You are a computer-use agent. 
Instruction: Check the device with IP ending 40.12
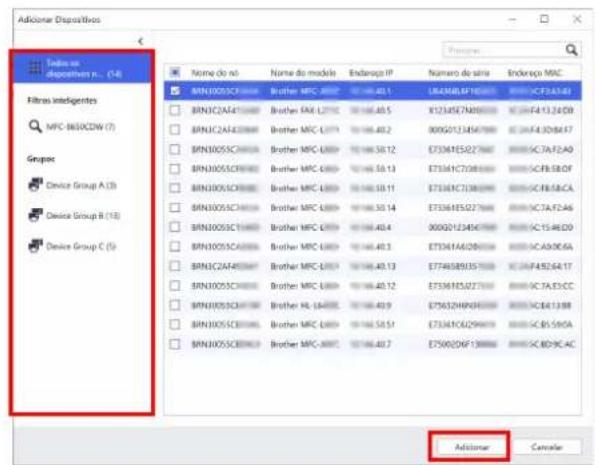tap(175, 285)
